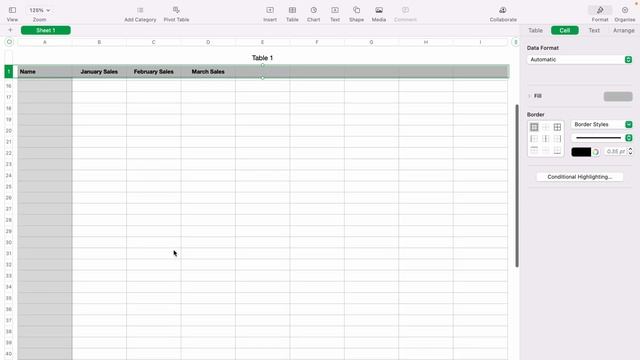
Task: Click the Name header cell
Action: click(x=45, y=71)
